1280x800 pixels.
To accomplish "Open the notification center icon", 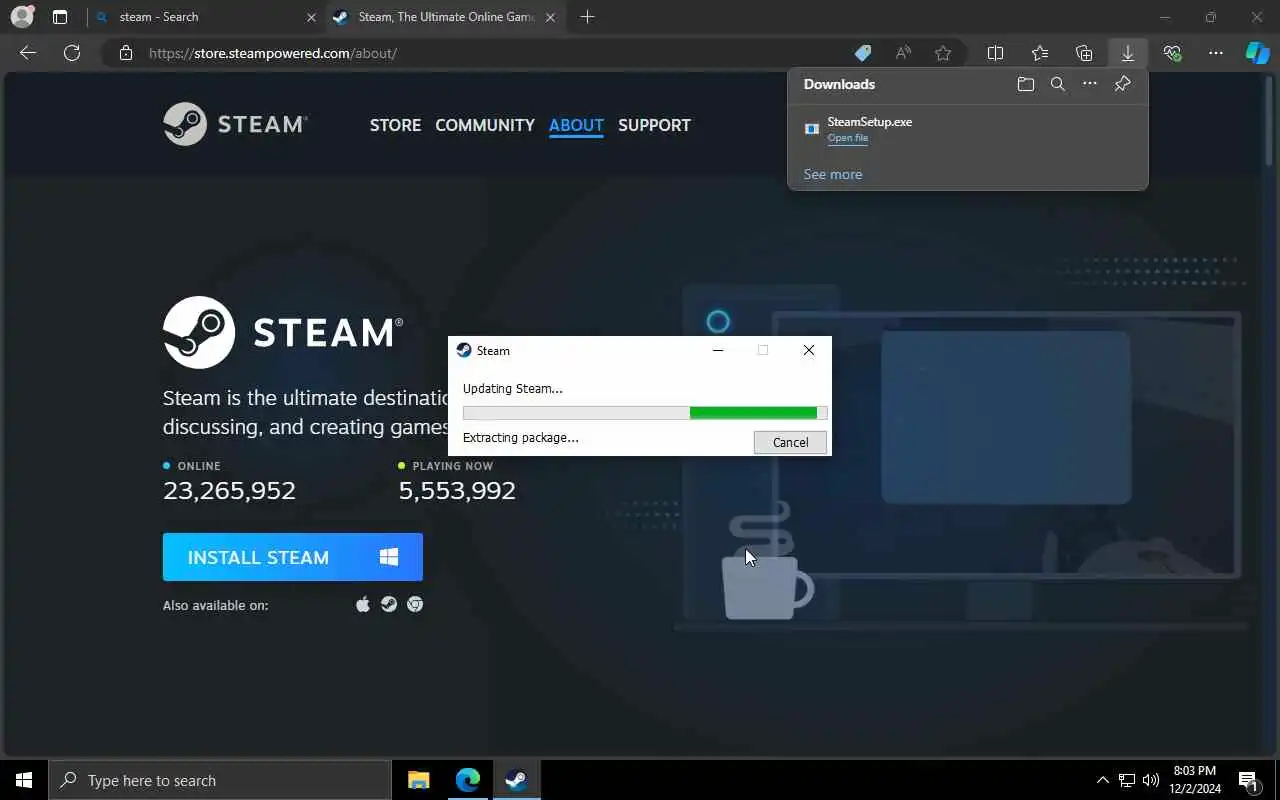I will click(x=1248, y=780).
